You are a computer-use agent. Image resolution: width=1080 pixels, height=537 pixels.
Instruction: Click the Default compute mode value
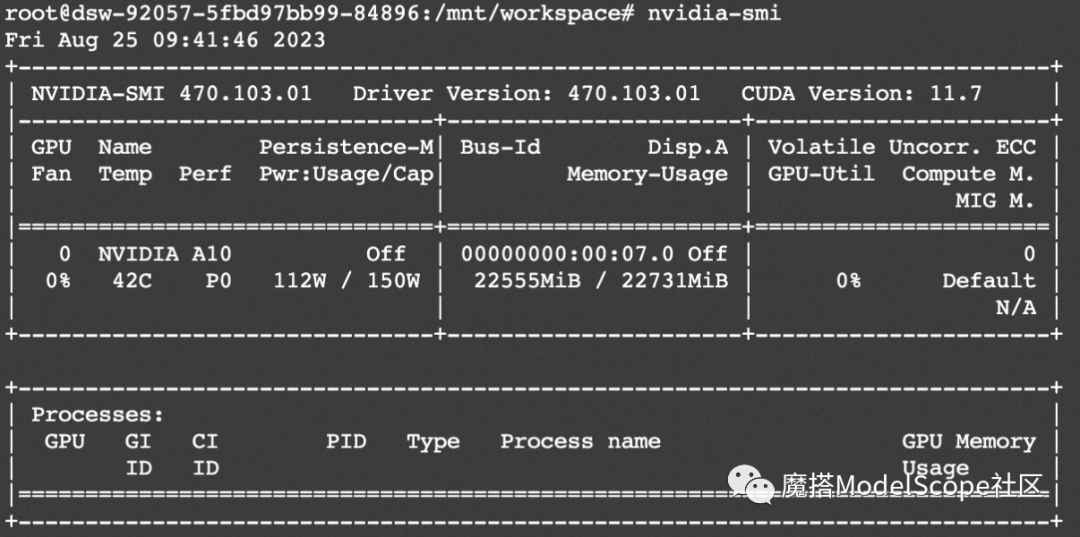(989, 281)
